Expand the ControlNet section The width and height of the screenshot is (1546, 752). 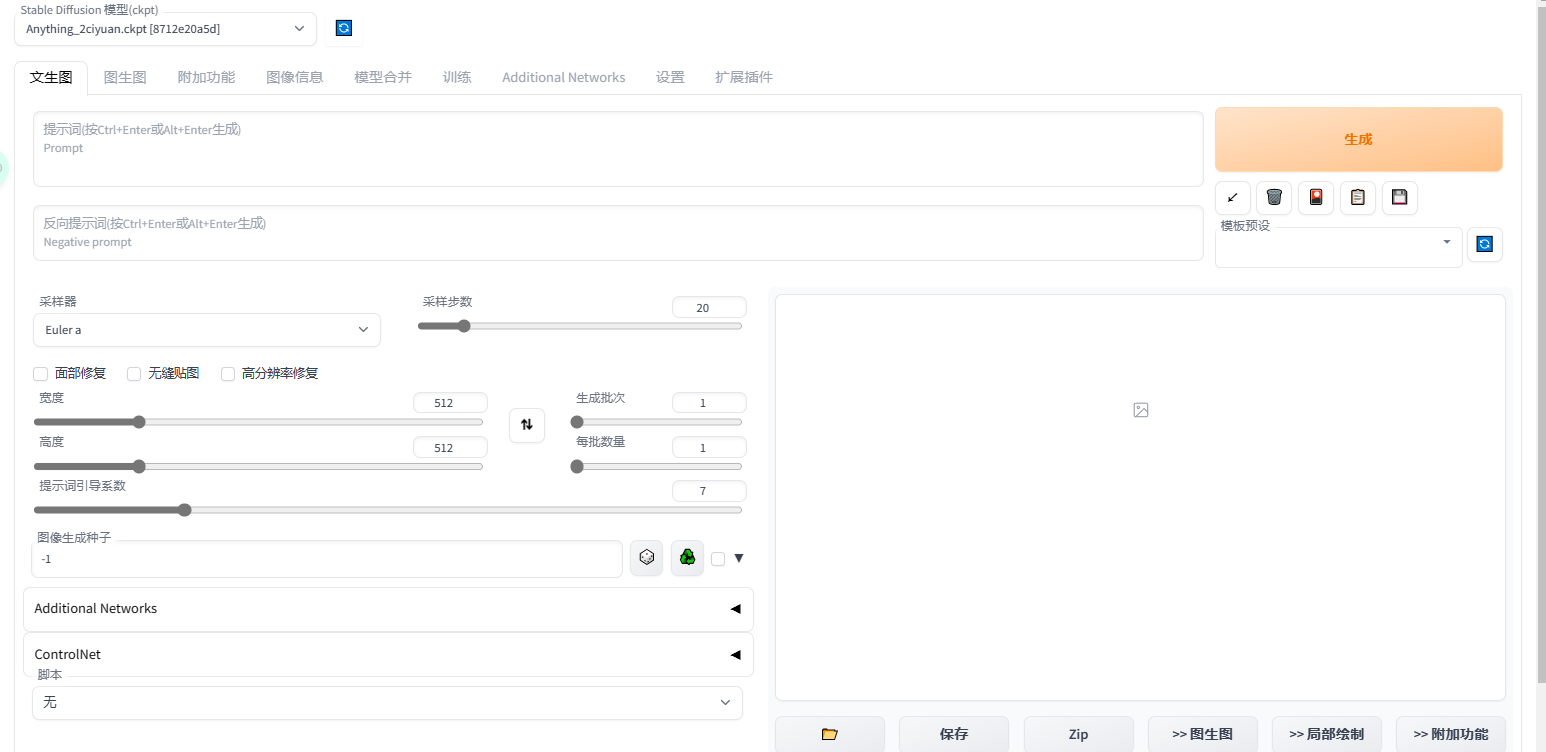click(x=388, y=655)
